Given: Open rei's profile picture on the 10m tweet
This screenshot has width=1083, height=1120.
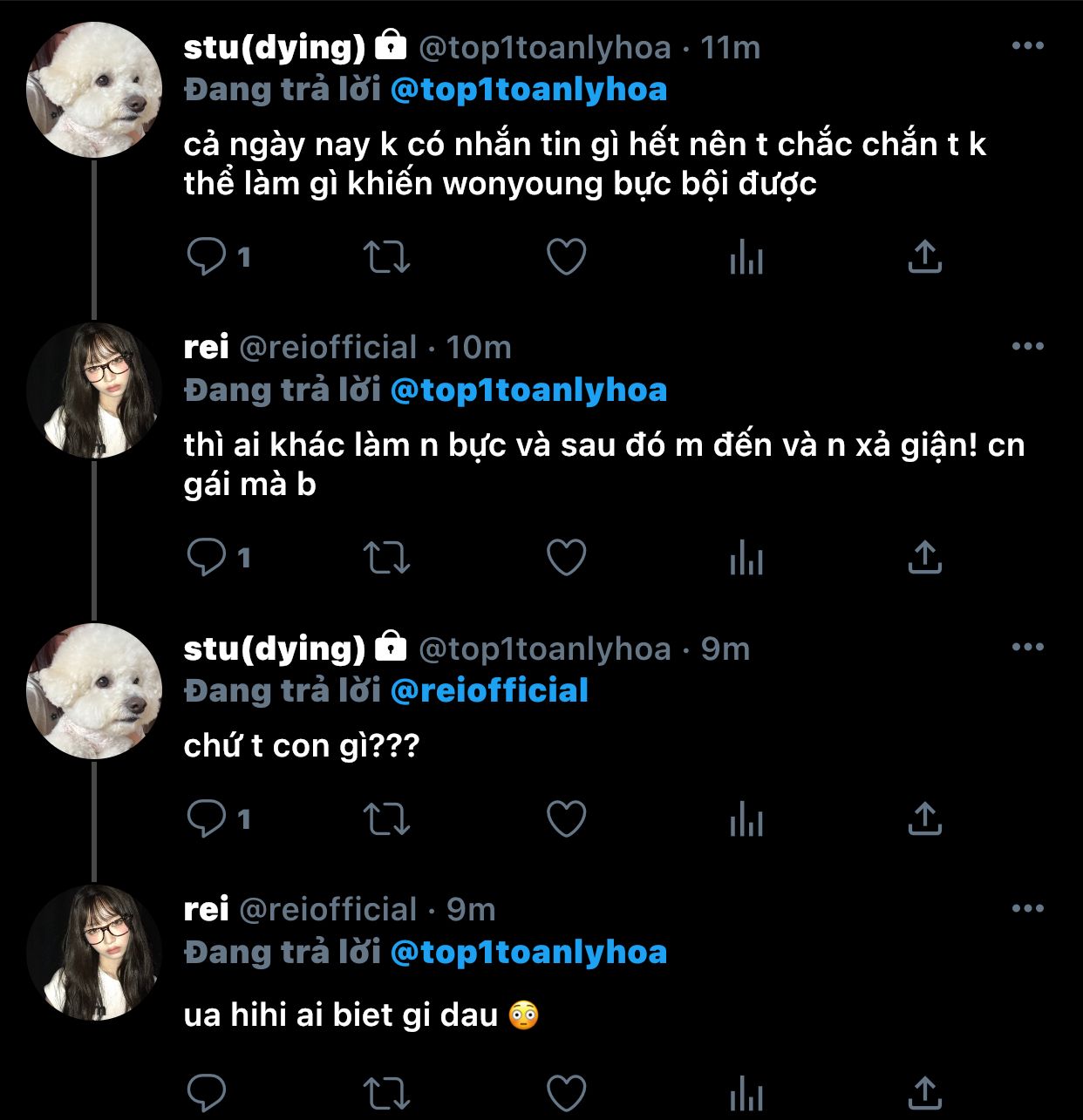Looking at the screenshot, I should [x=94, y=390].
